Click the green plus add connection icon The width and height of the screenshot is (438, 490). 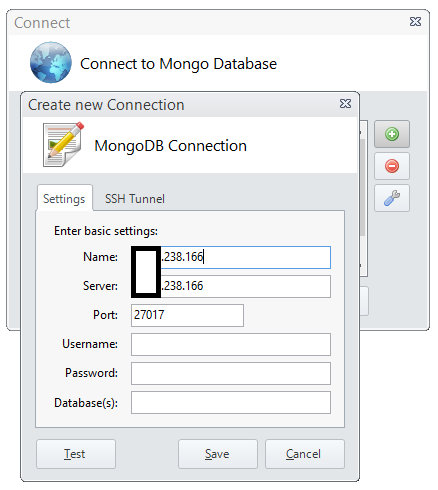[x=392, y=134]
